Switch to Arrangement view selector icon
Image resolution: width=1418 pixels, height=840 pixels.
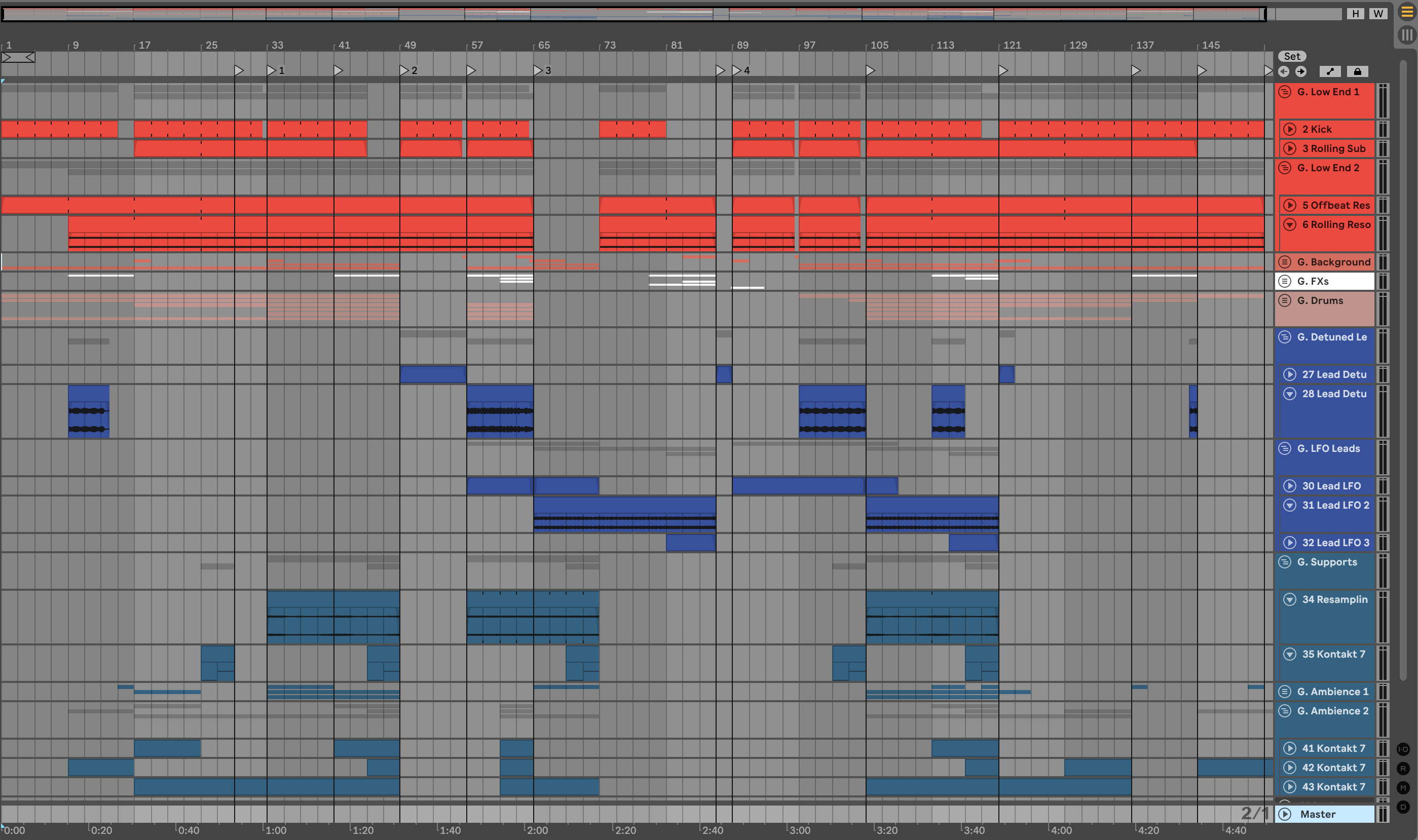1407,13
